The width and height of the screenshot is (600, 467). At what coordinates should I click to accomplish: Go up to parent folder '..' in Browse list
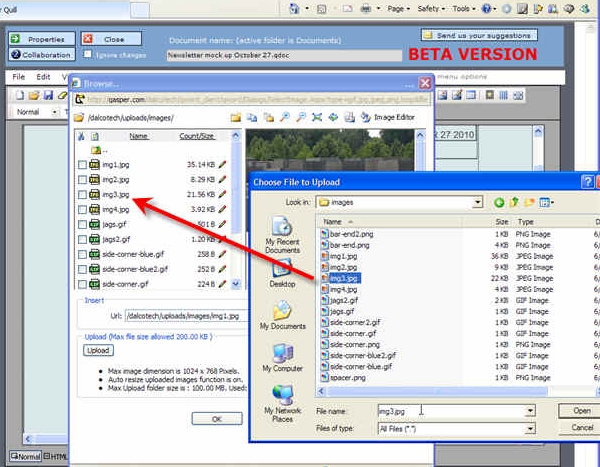[x=99, y=150]
